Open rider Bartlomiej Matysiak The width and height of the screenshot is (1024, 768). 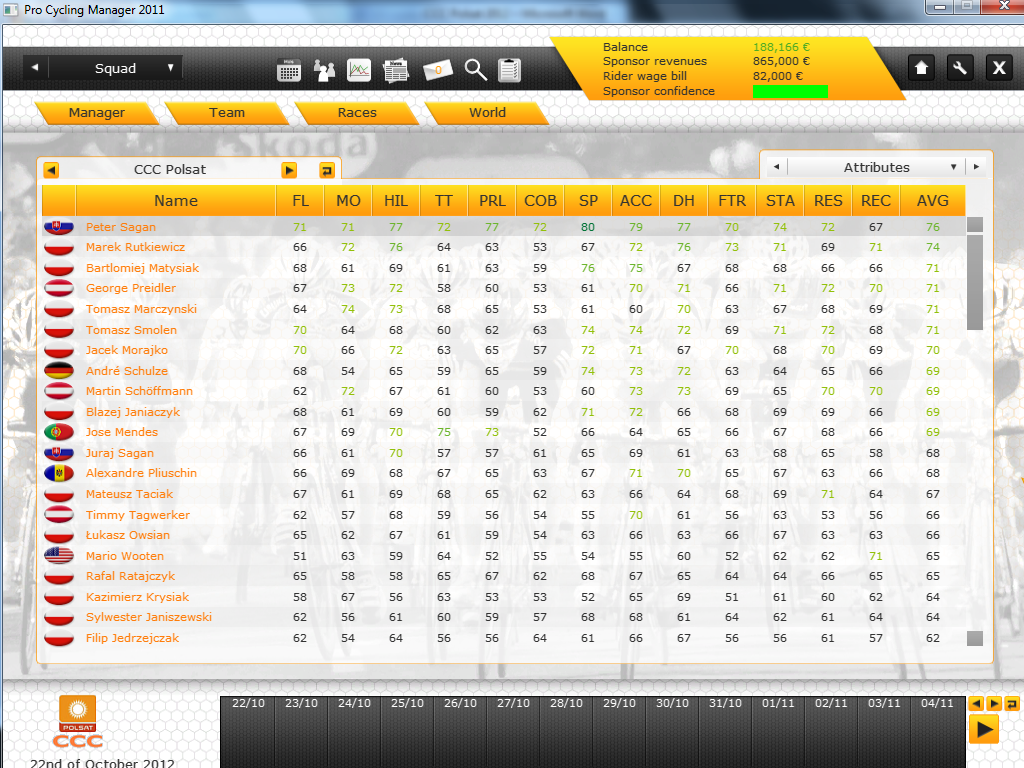tap(142, 268)
